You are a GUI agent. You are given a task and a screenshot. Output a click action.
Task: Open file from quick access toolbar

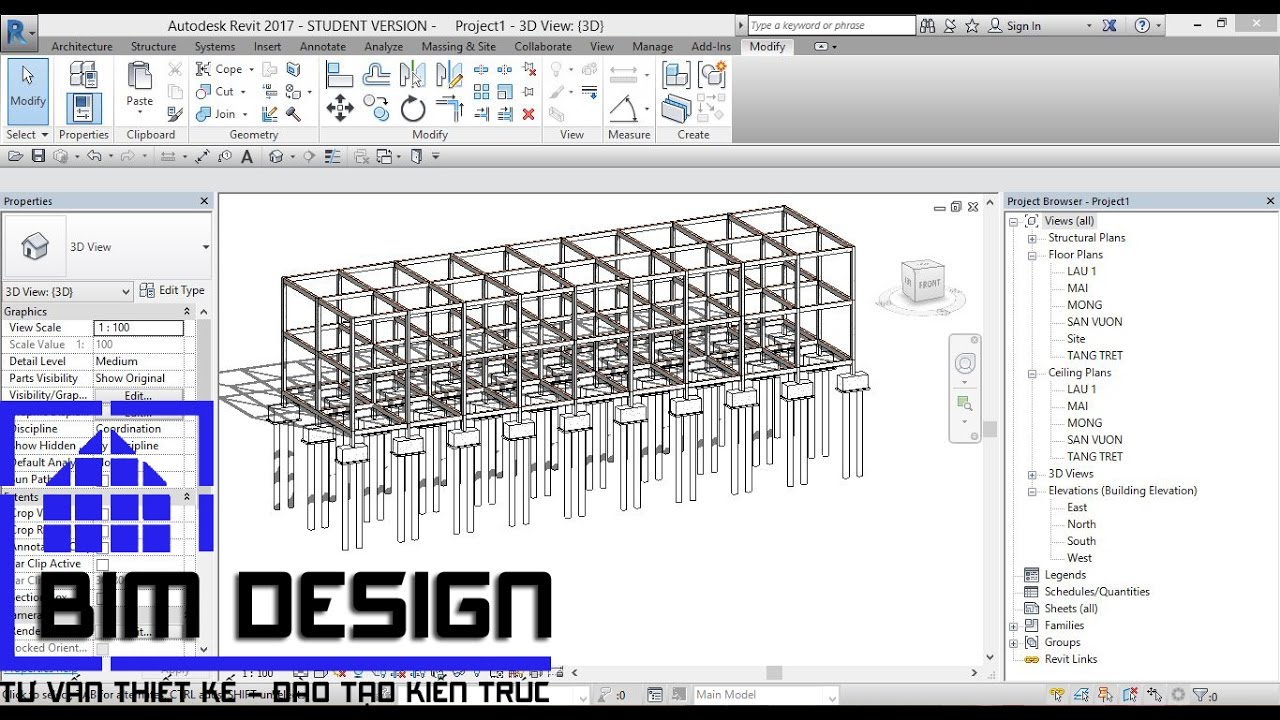(16, 156)
